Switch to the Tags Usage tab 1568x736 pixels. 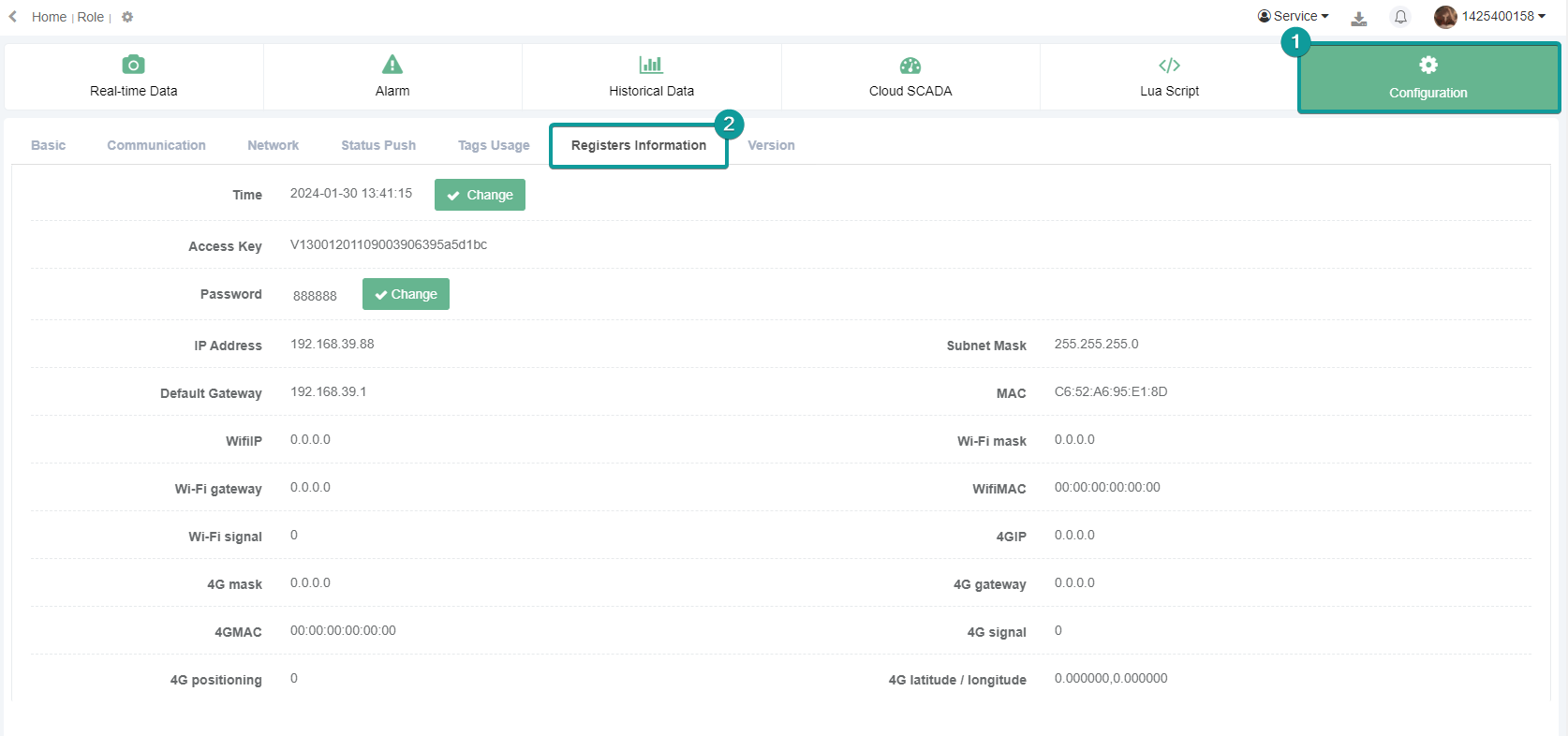[494, 145]
